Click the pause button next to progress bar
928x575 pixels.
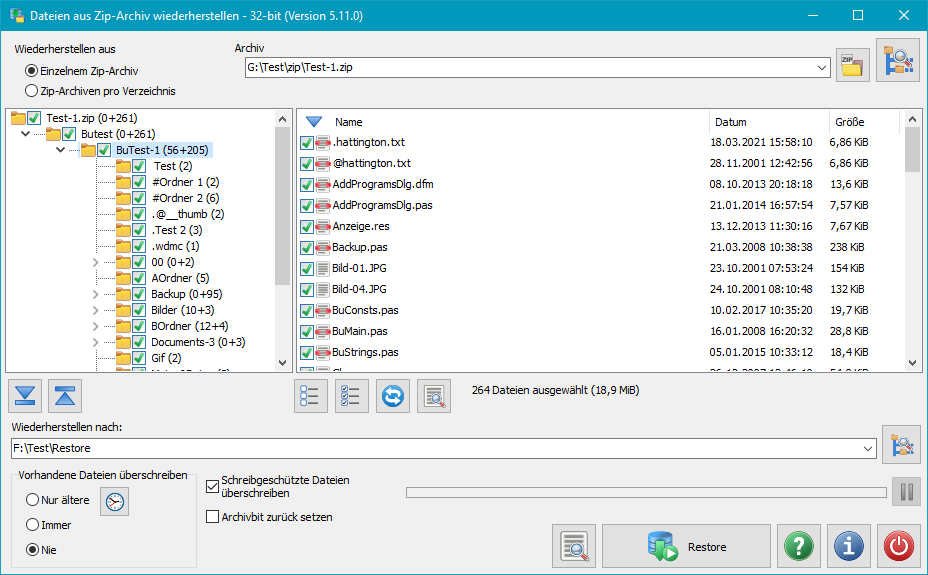click(x=907, y=492)
